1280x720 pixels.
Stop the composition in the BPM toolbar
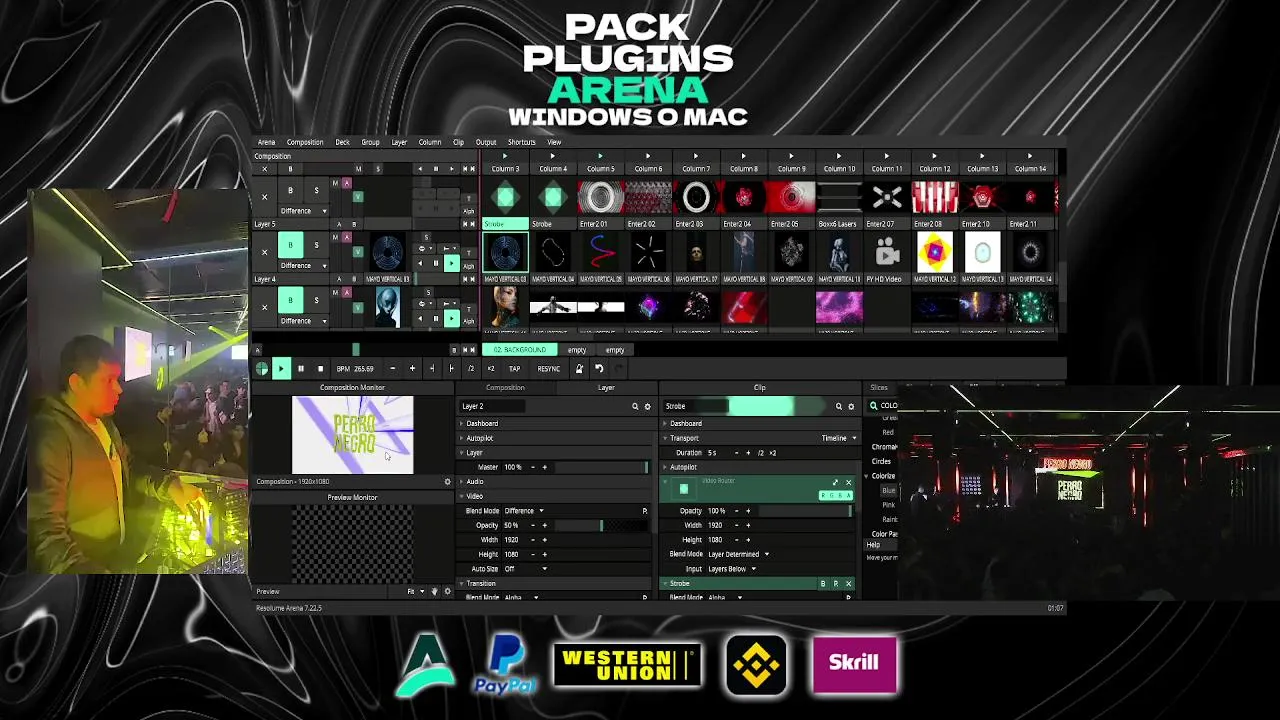pyautogui.click(x=320, y=369)
